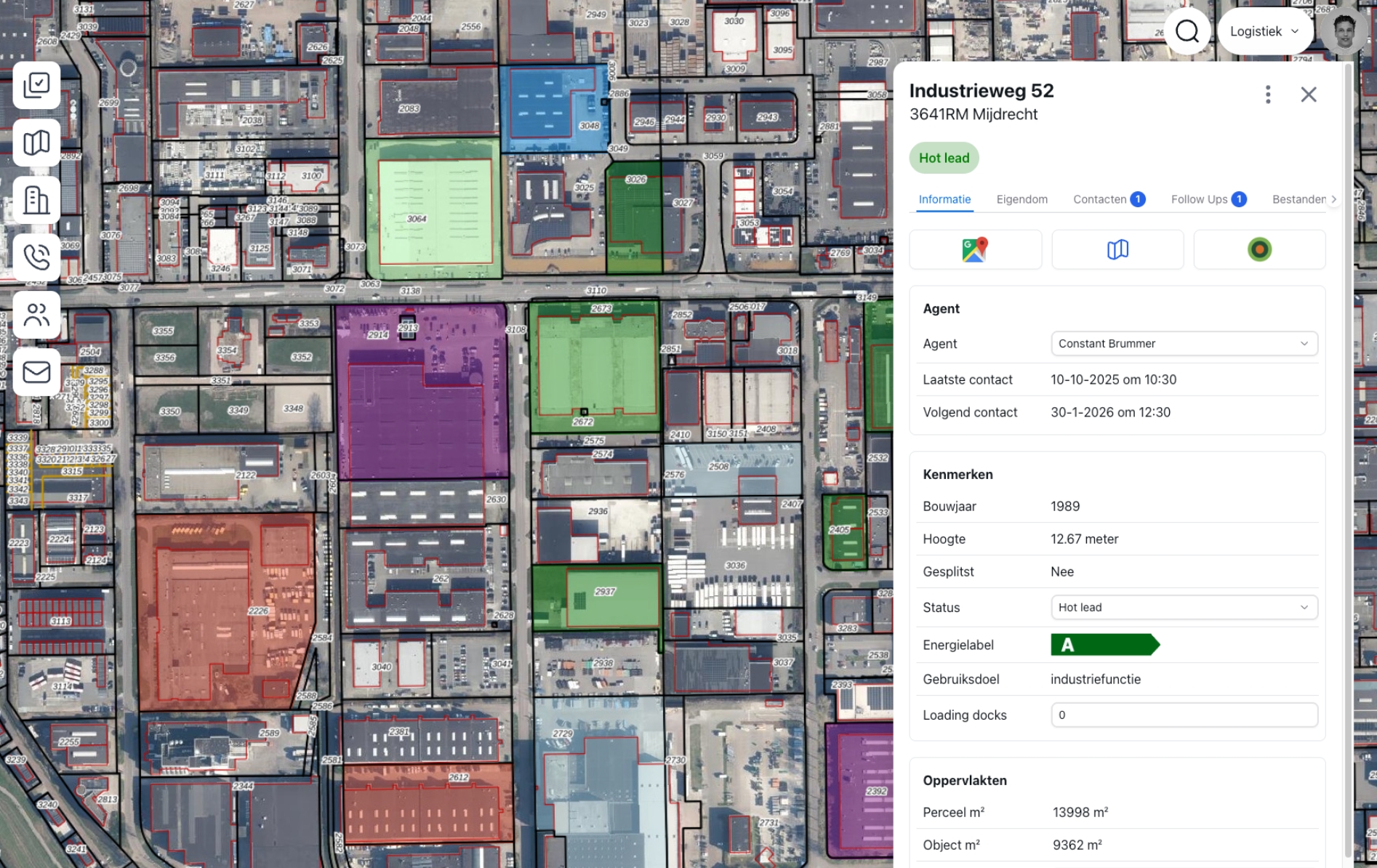Select the light green parcel 3064
The height and width of the screenshot is (868, 1377).
point(433,211)
